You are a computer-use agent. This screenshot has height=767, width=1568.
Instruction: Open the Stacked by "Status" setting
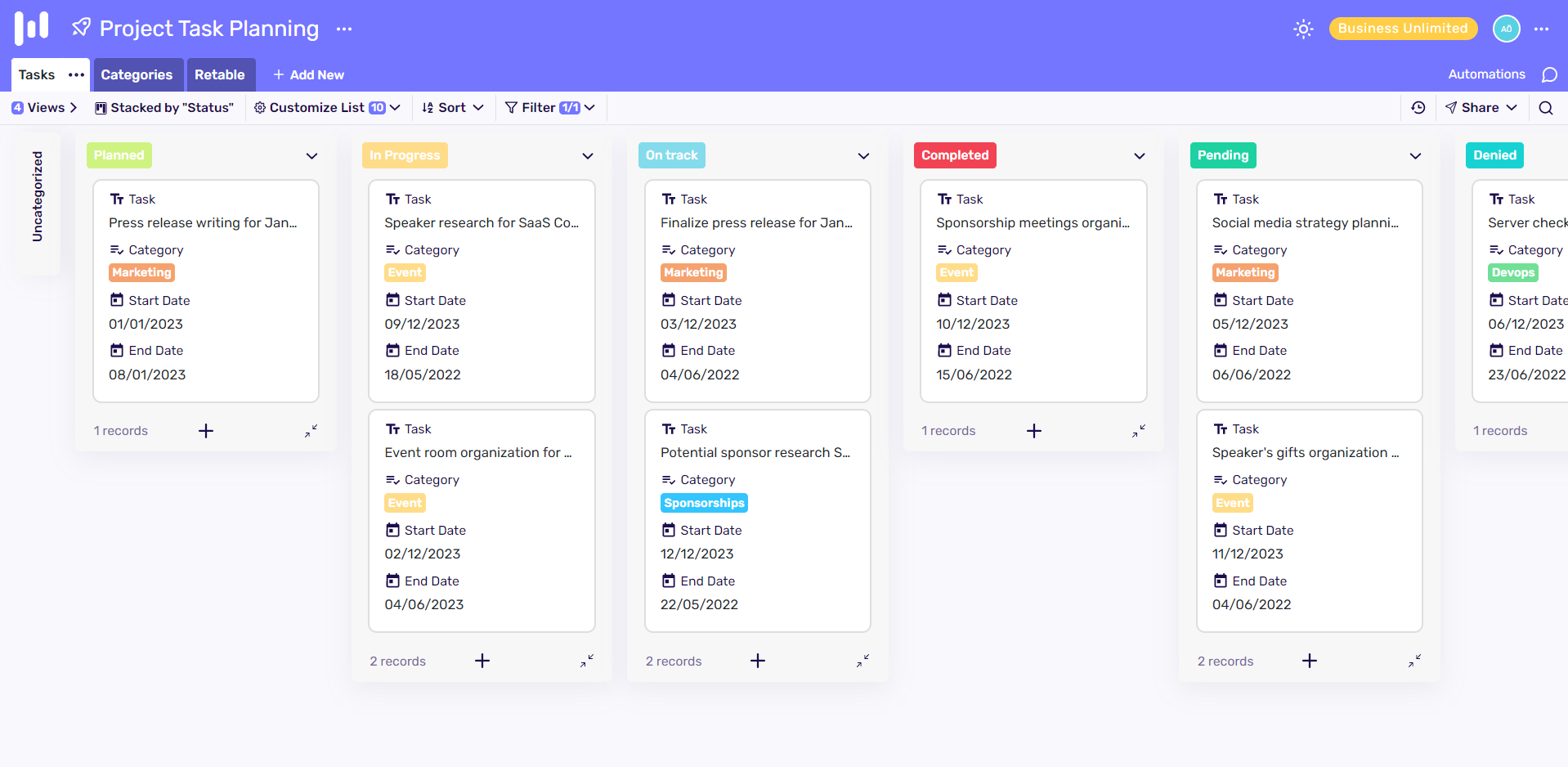point(164,108)
